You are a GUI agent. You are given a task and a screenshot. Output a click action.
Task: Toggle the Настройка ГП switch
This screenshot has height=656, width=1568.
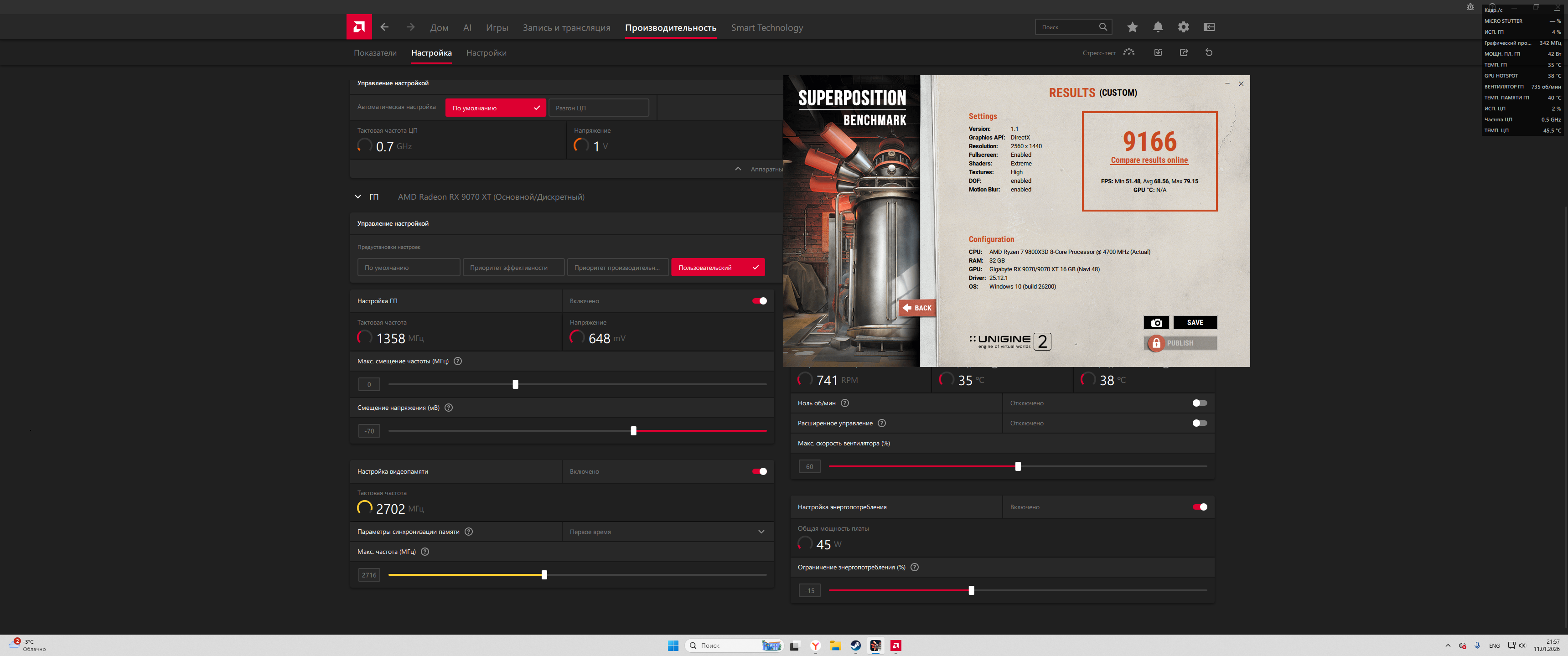759,300
